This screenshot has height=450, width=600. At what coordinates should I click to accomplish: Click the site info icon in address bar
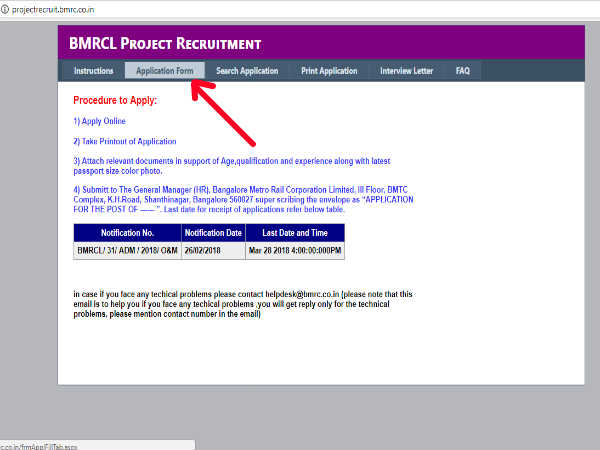pos(4,9)
